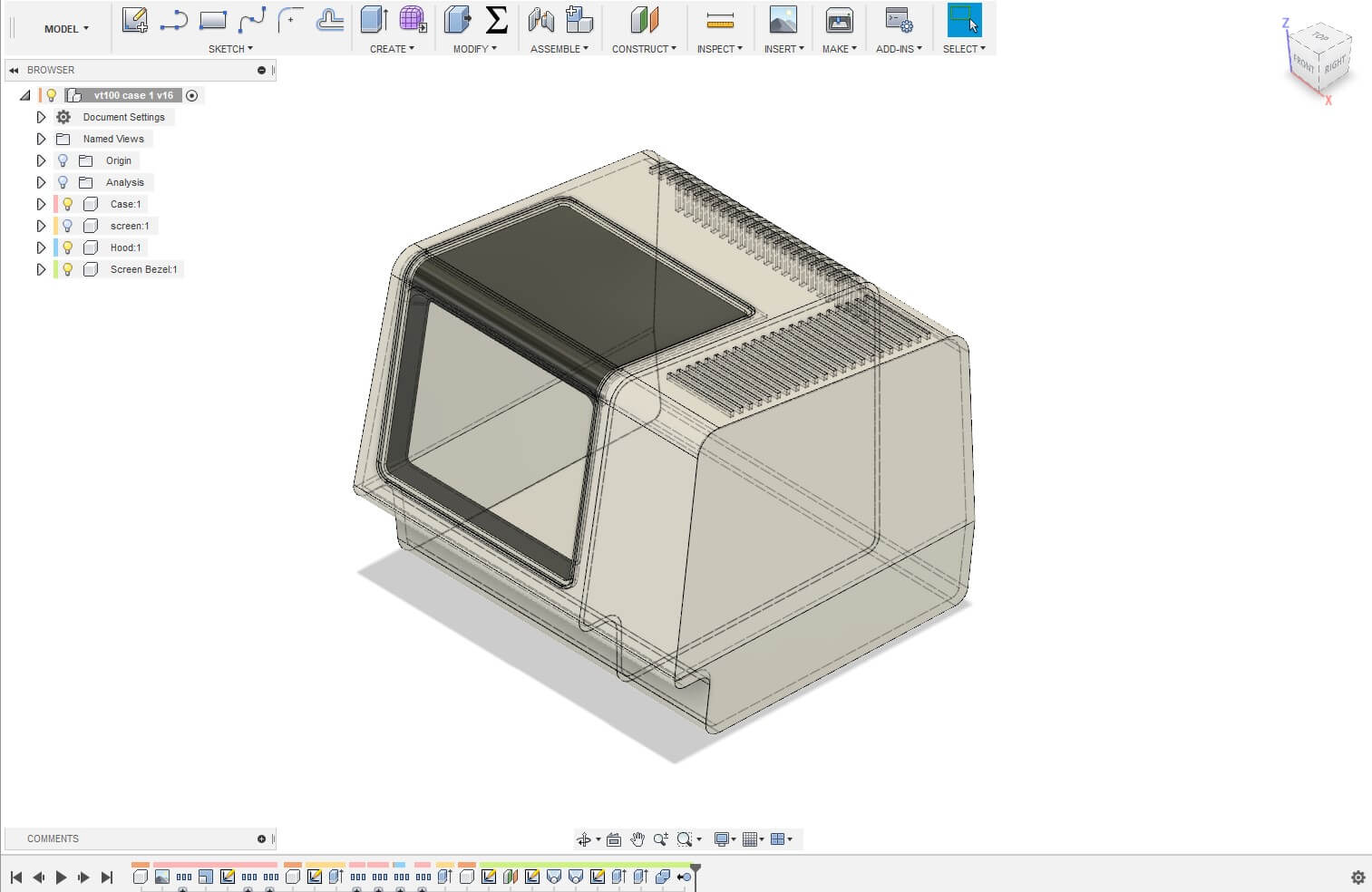Expand the Screen Bezel:1 component
Viewport: 1372px width, 892px height.
(41, 269)
